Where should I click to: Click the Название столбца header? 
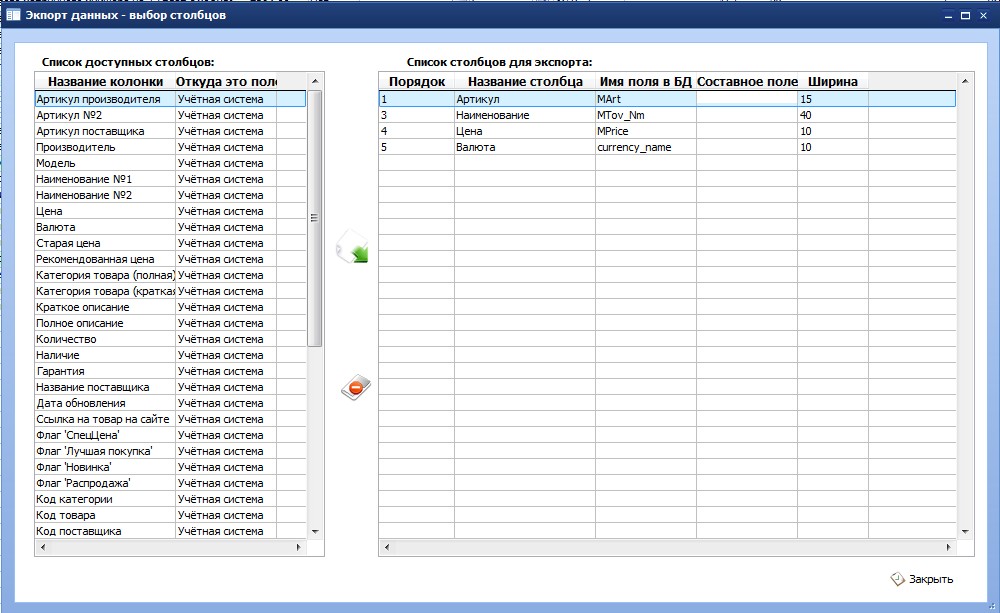point(525,82)
